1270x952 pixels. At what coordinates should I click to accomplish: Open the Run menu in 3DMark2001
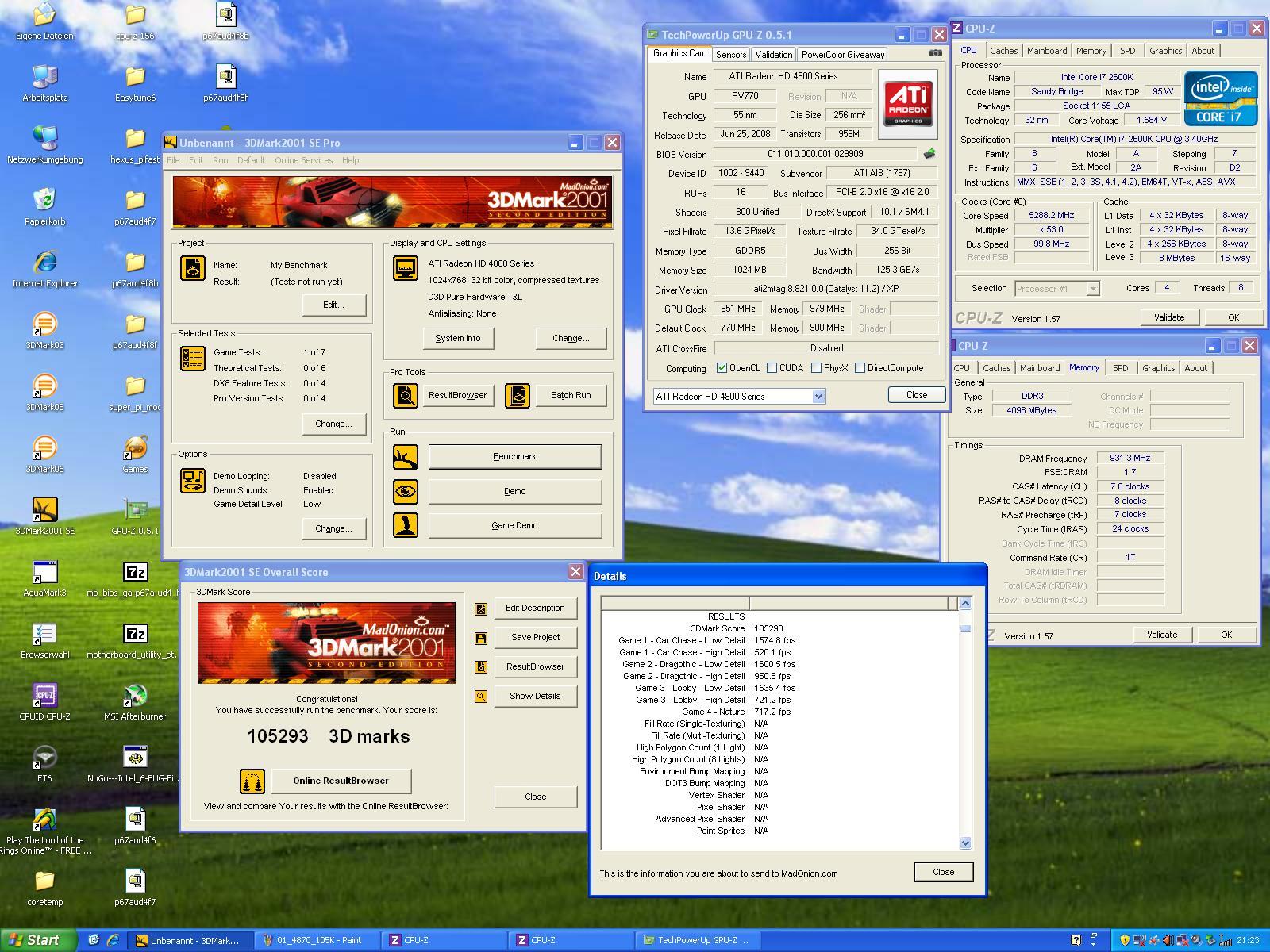tap(220, 160)
